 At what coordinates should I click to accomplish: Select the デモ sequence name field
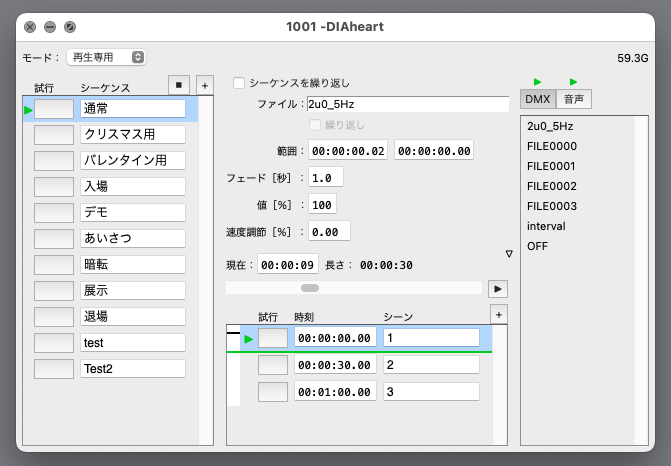point(133,213)
